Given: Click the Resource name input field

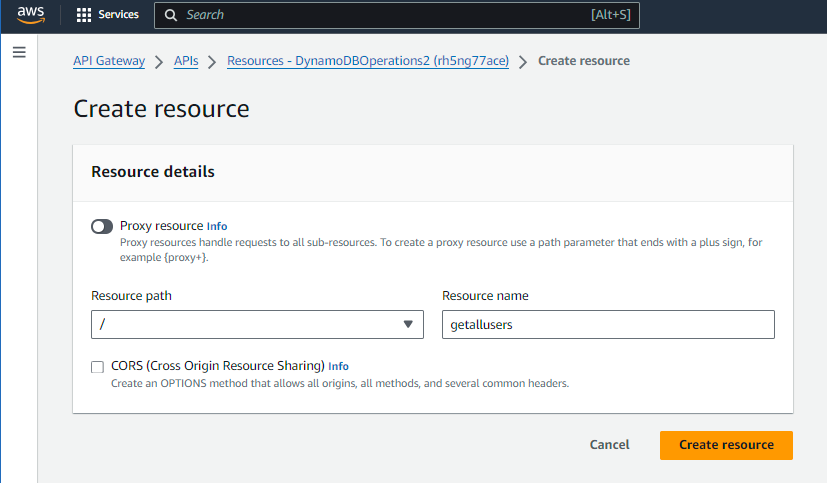Looking at the screenshot, I should pos(608,324).
